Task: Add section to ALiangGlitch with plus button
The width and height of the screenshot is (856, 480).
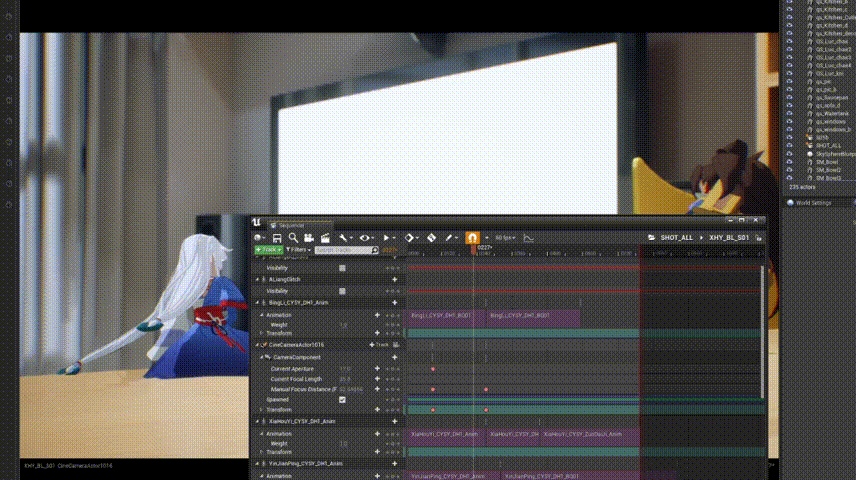Action: pyautogui.click(x=395, y=280)
